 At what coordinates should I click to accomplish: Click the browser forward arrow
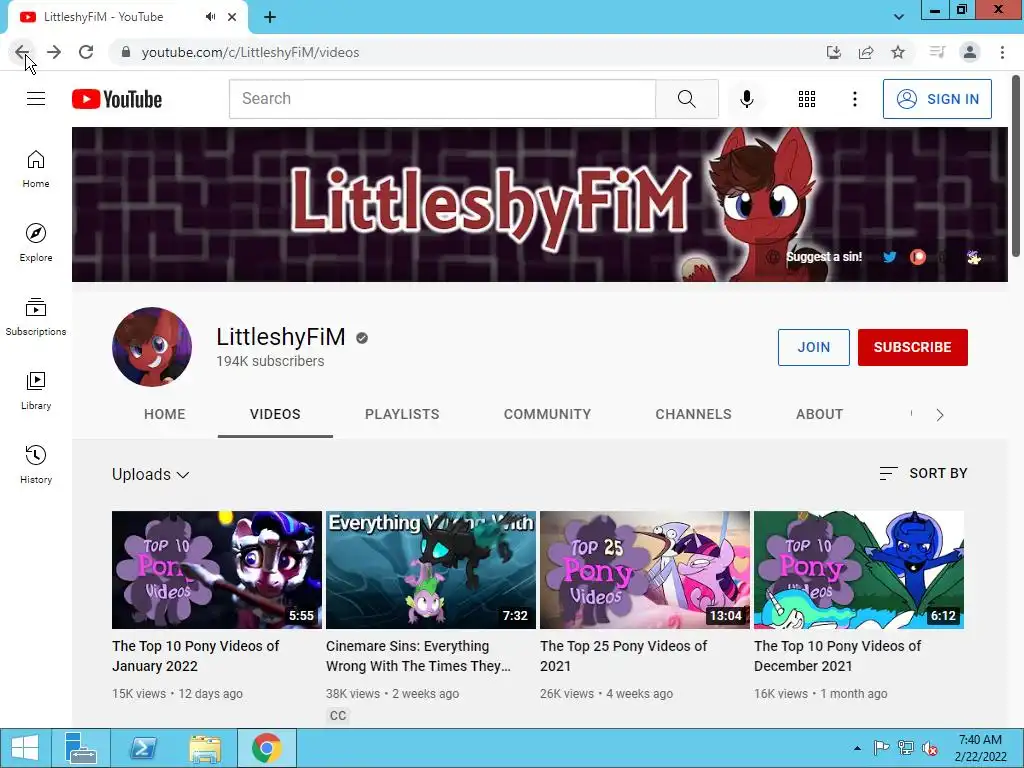click(54, 52)
